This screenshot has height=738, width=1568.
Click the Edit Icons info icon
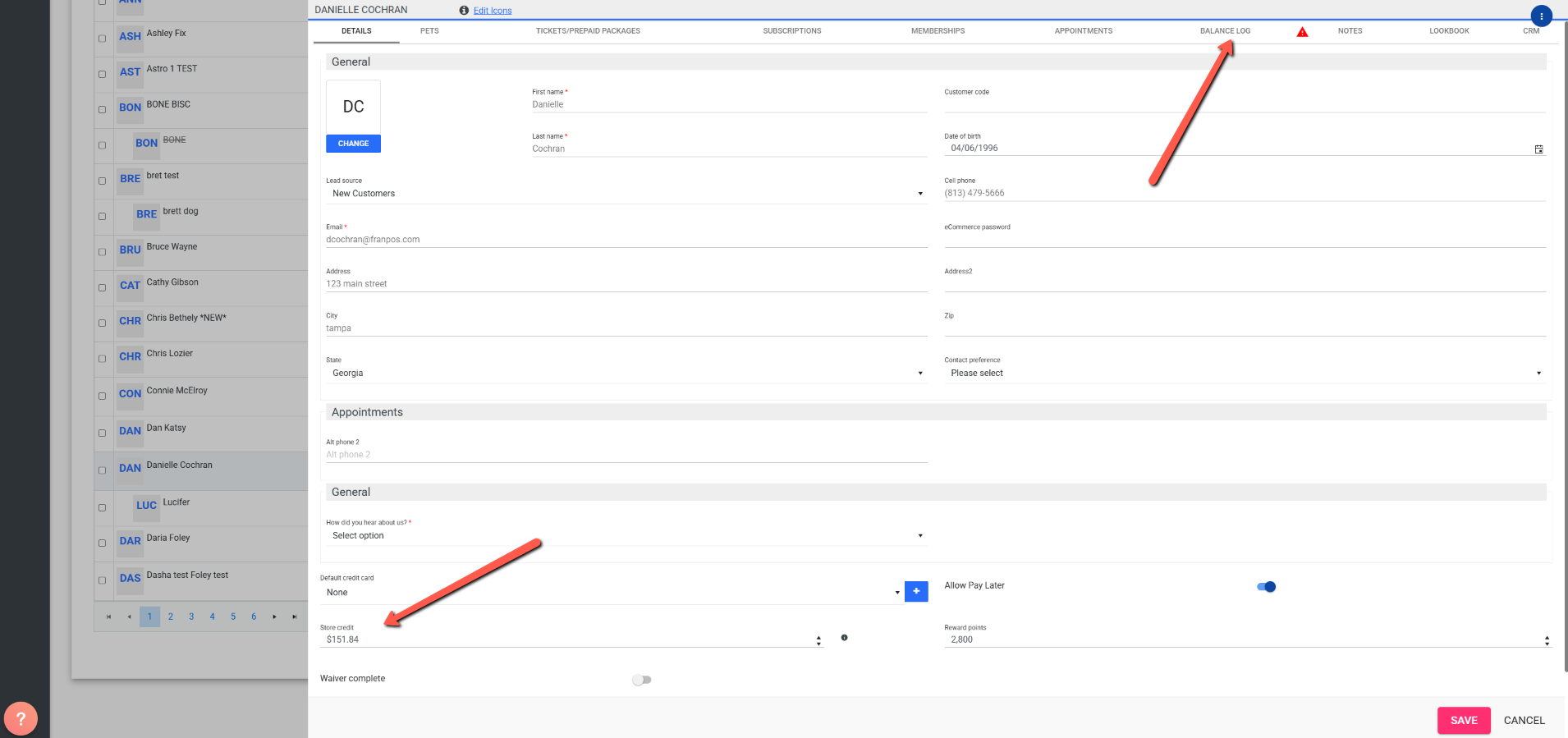pos(464,11)
